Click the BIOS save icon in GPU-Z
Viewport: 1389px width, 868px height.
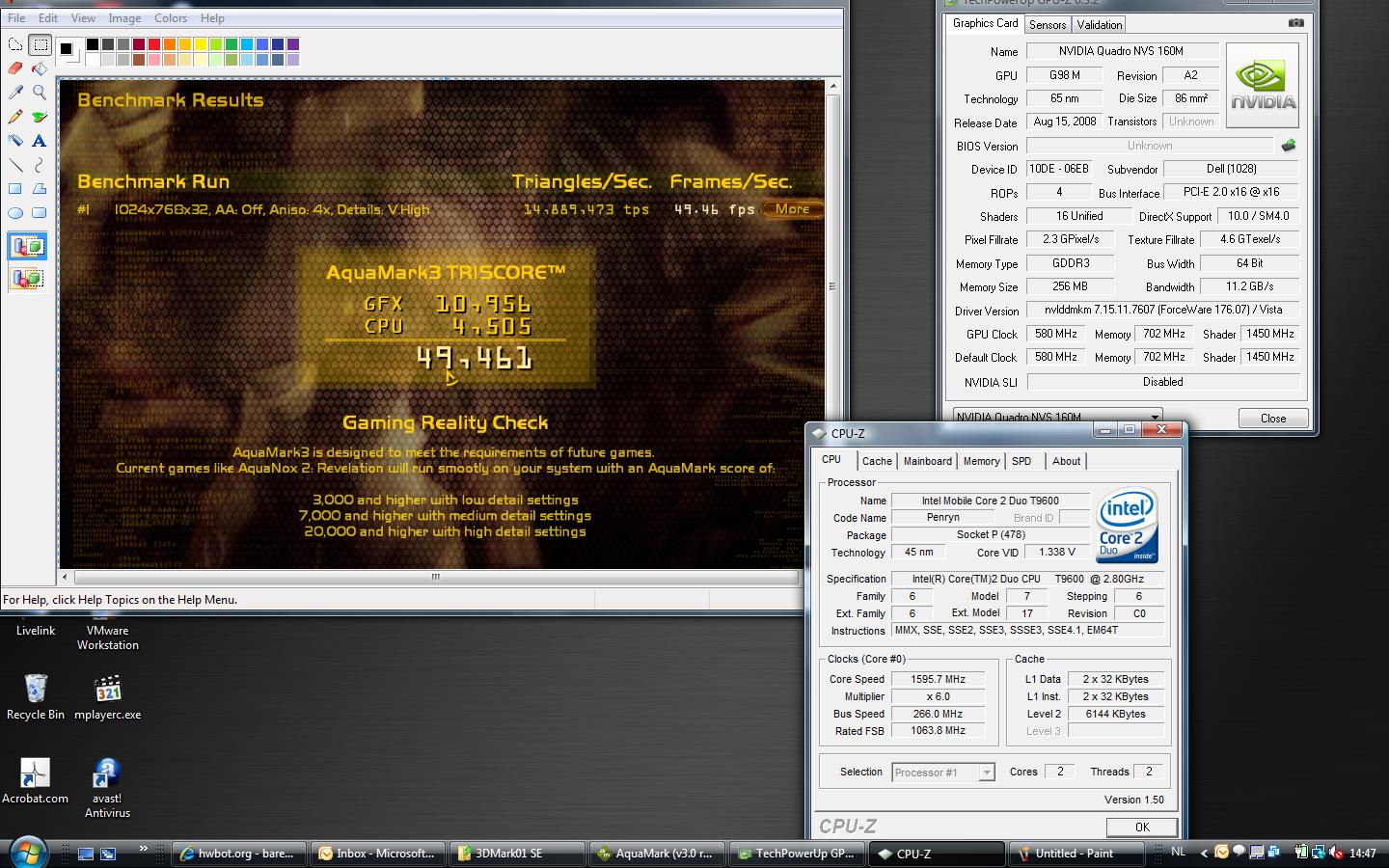(x=1289, y=146)
